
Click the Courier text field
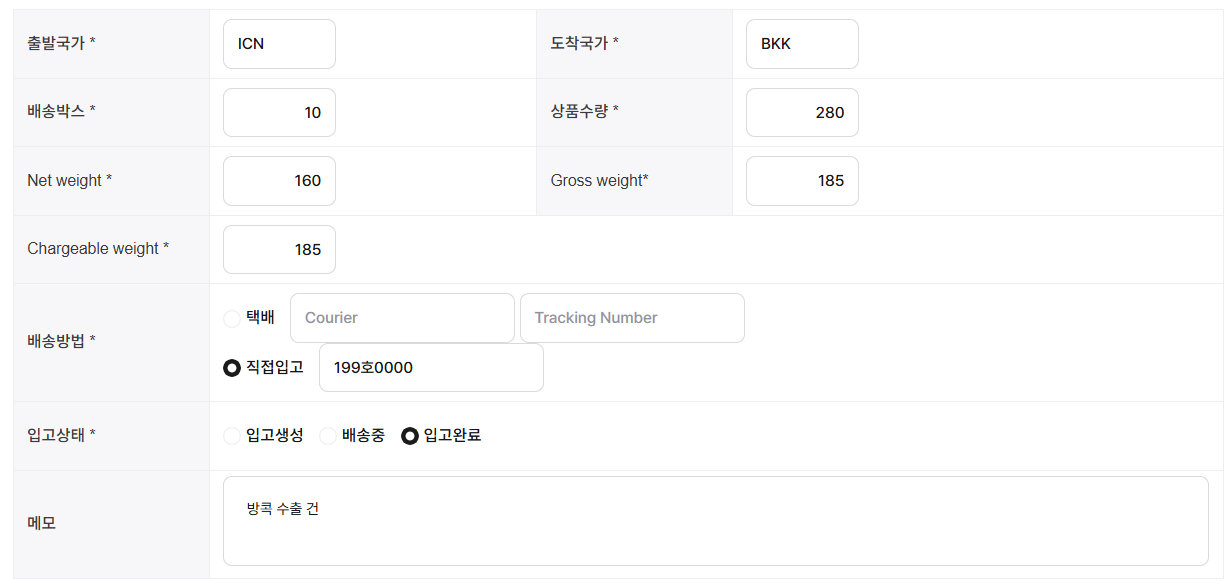(x=402, y=318)
